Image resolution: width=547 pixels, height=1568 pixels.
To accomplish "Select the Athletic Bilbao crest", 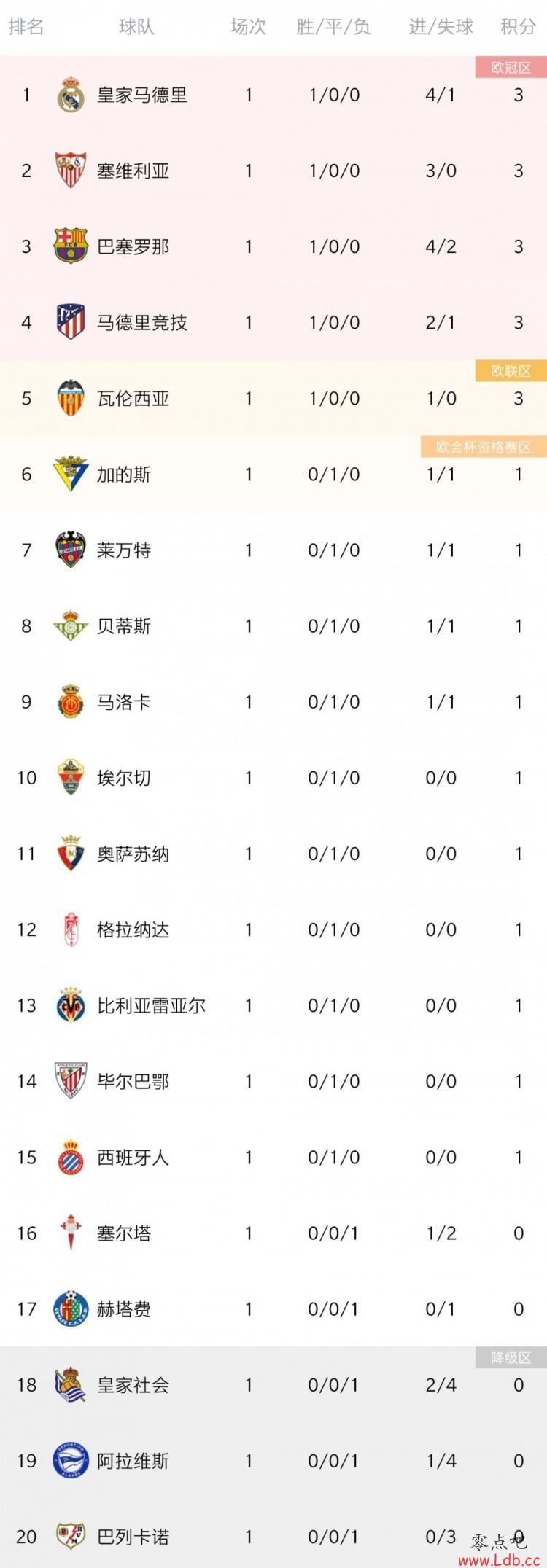I will pyautogui.click(x=71, y=1081).
